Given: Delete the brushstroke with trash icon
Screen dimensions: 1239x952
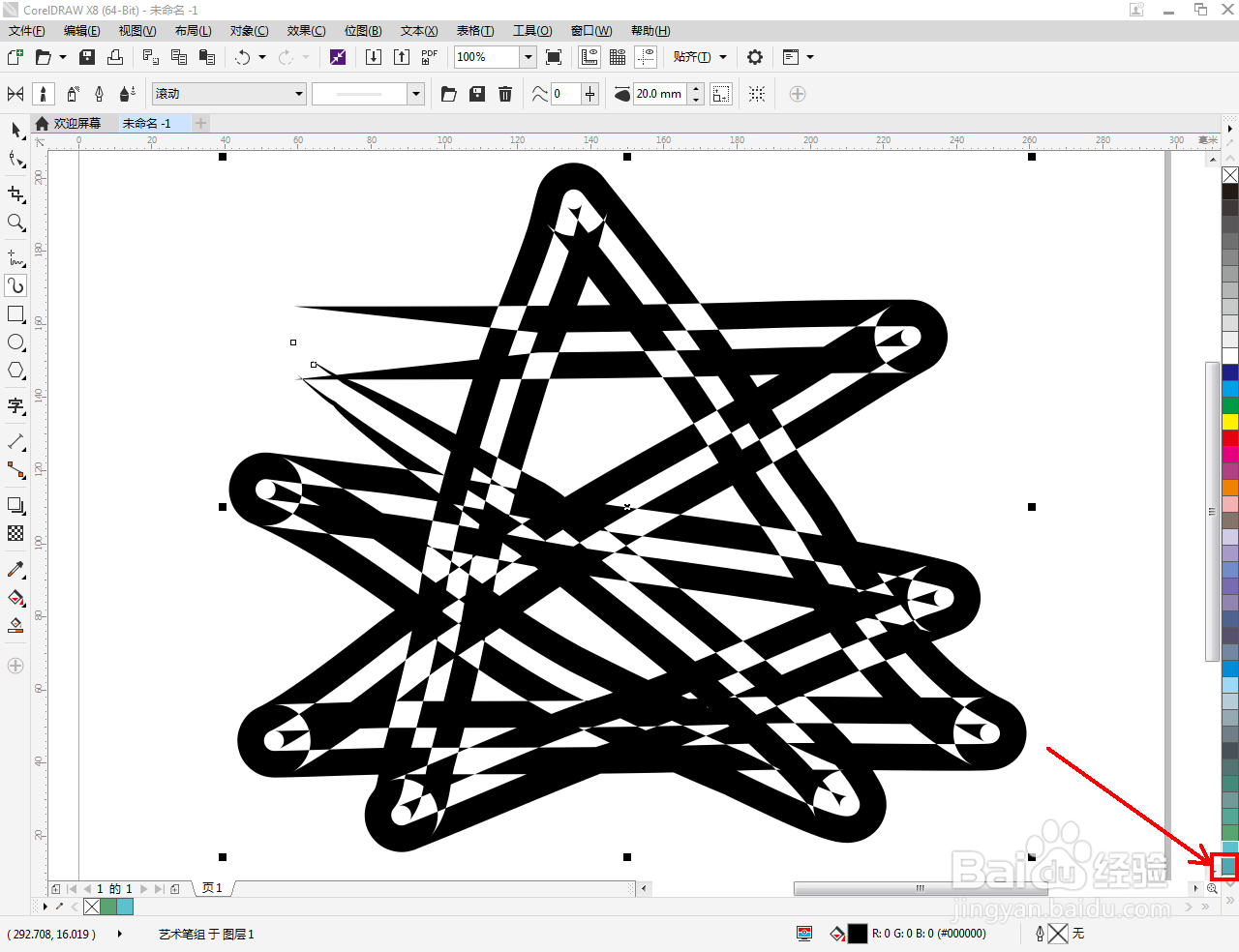Looking at the screenshot, I should point(505,94).
